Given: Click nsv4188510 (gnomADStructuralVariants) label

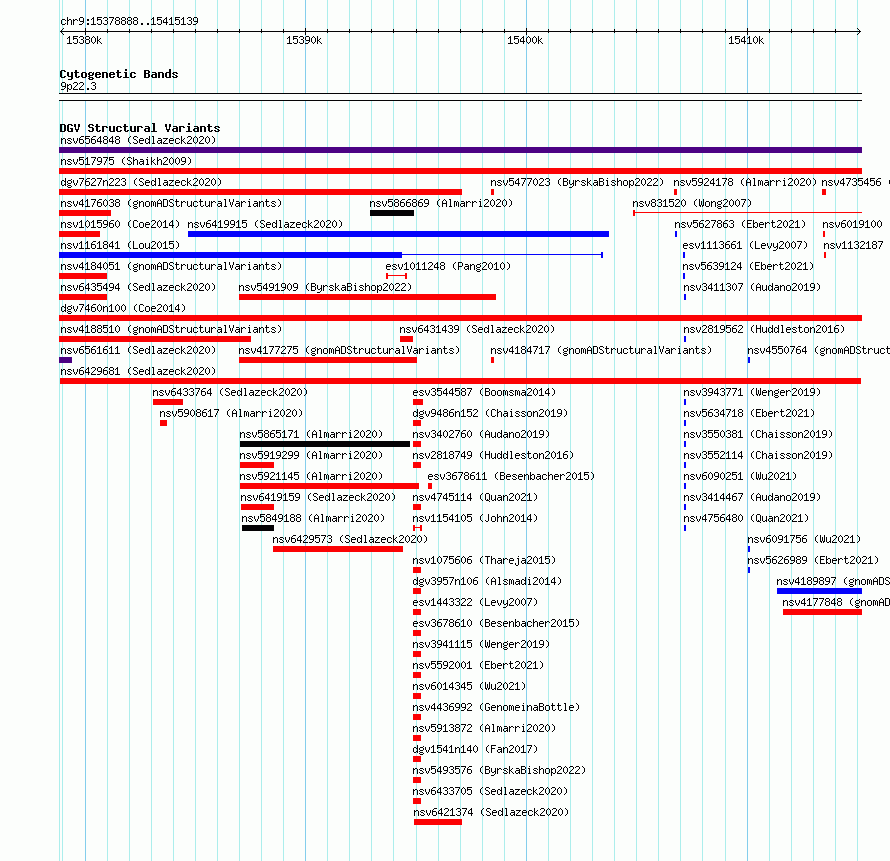Looking at the screenshot, I should pos(171,329).
